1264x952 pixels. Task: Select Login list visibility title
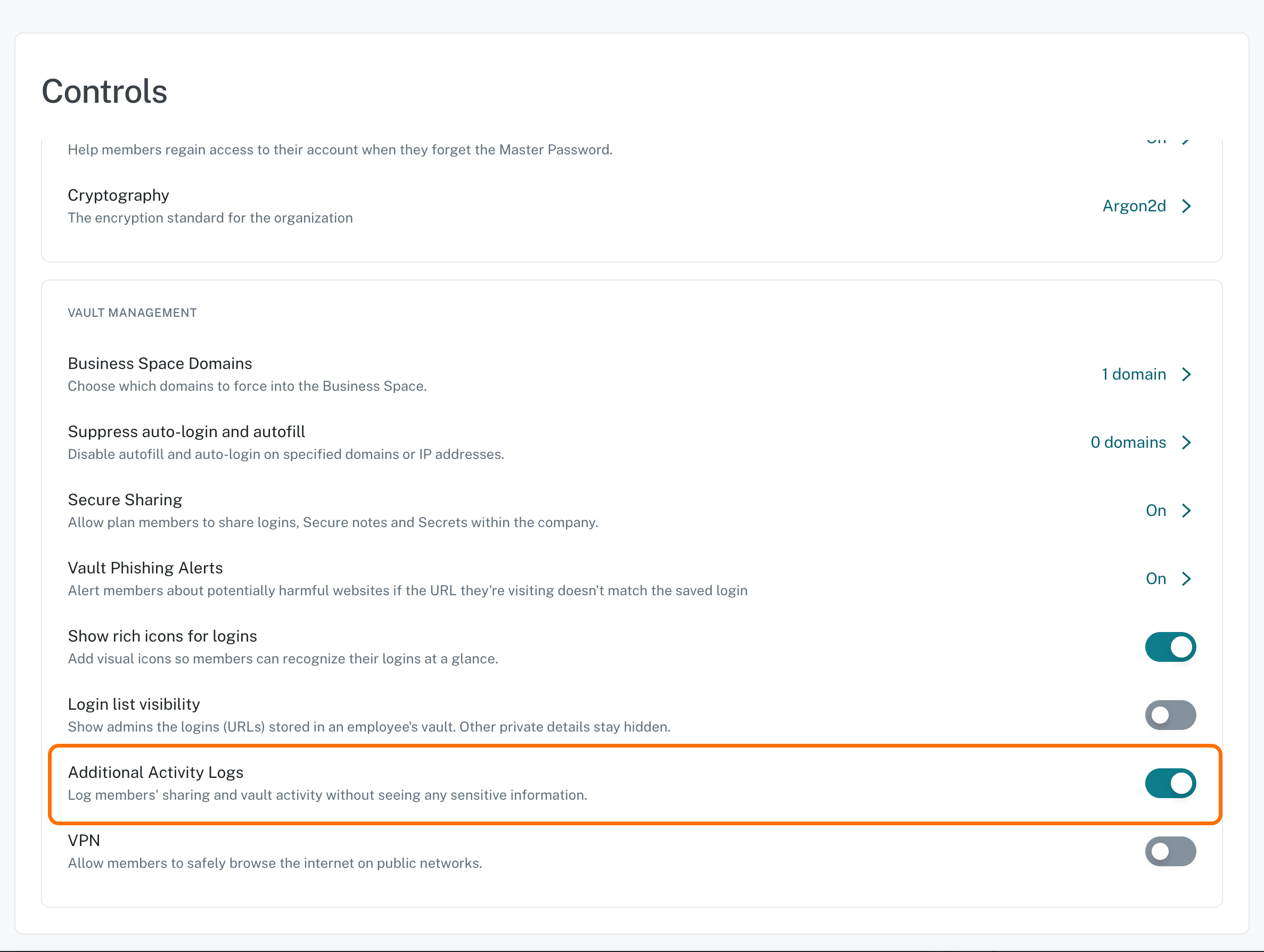pyautogui.click(x=134, y=704)
